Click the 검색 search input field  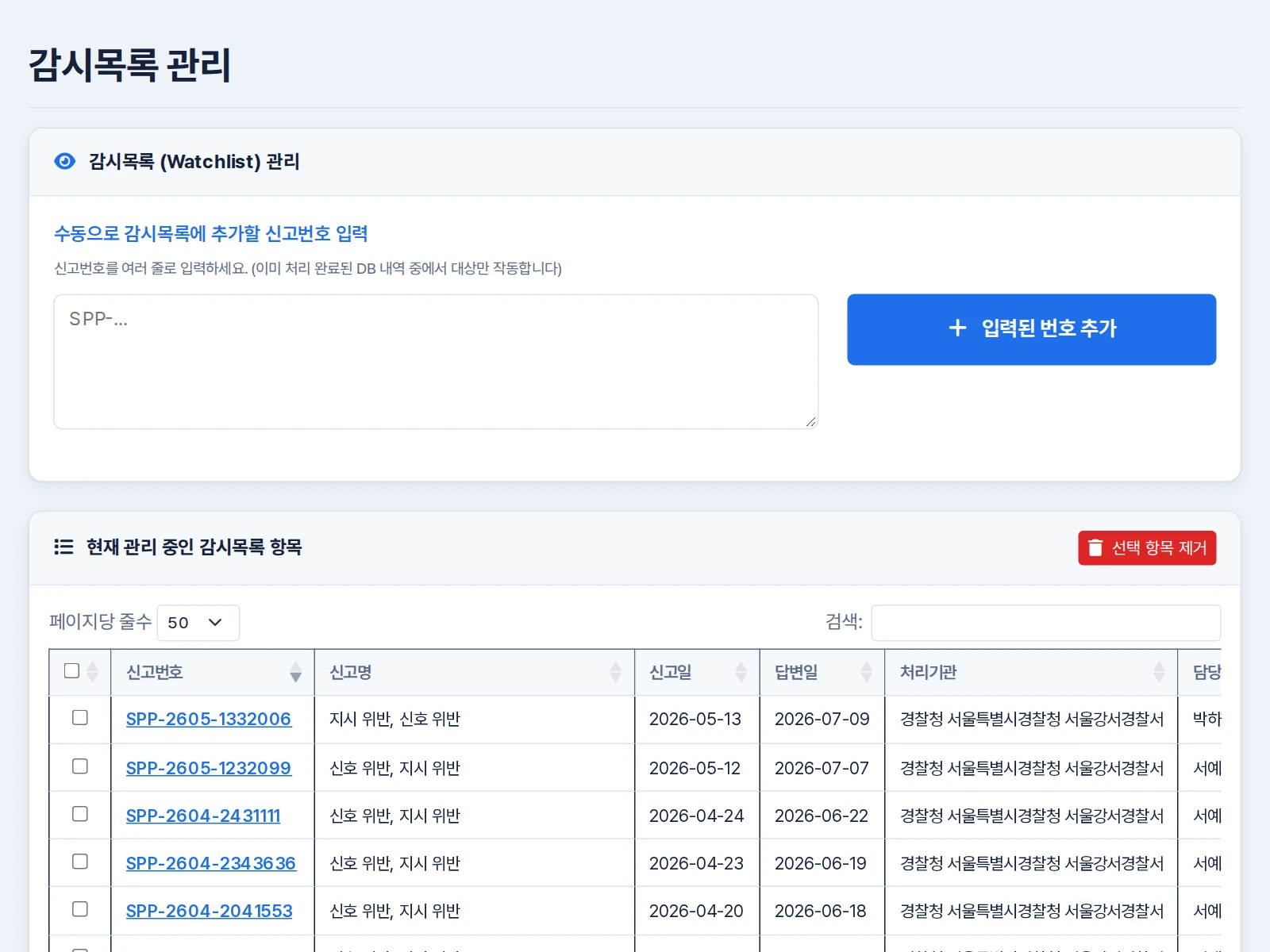point(1046,623)
